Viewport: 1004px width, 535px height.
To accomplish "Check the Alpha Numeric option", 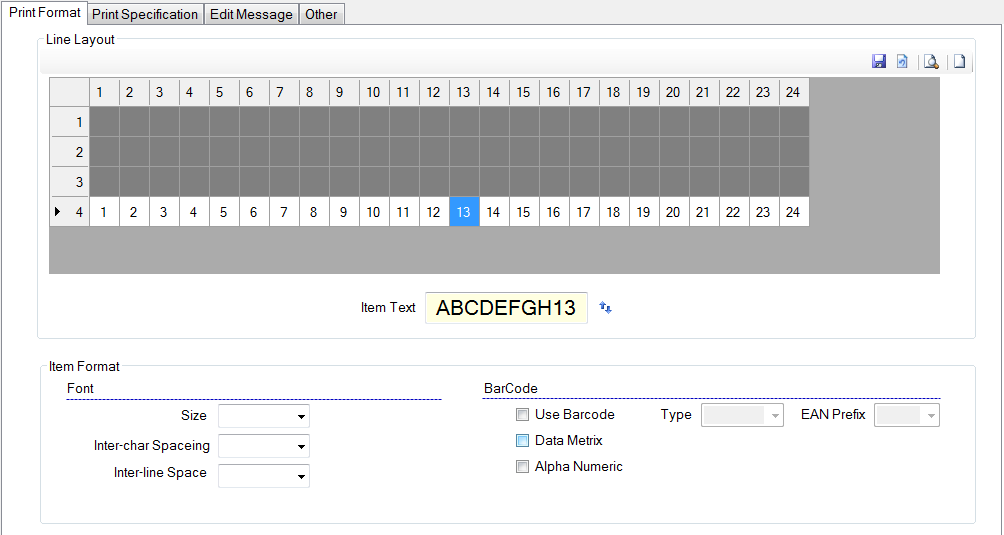I will tap(522, 467).
